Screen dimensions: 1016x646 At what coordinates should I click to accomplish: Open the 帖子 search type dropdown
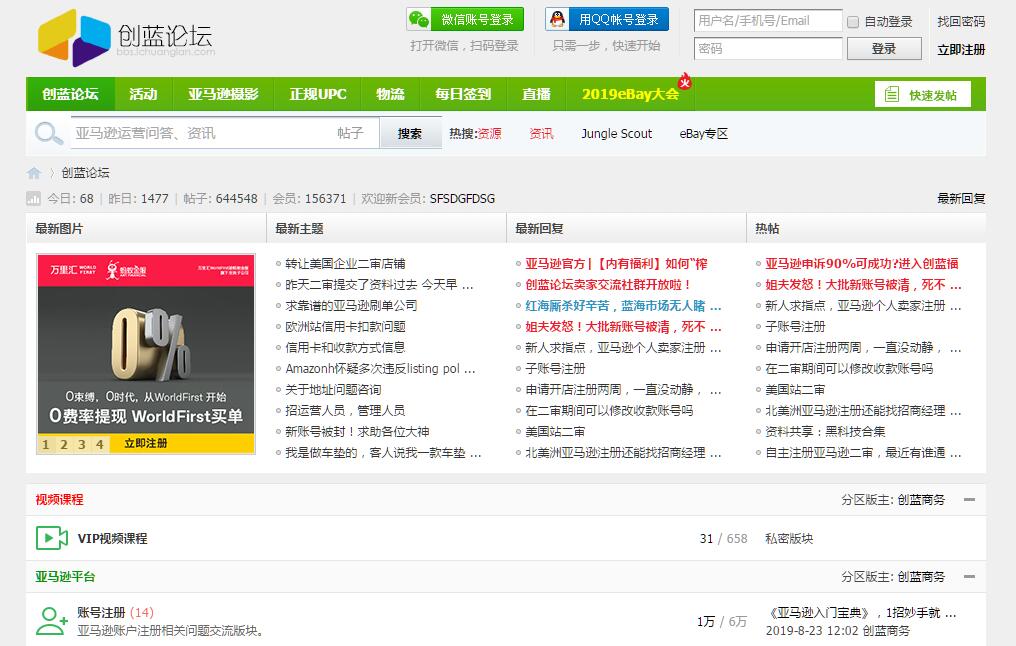click(x=350, y=133)
